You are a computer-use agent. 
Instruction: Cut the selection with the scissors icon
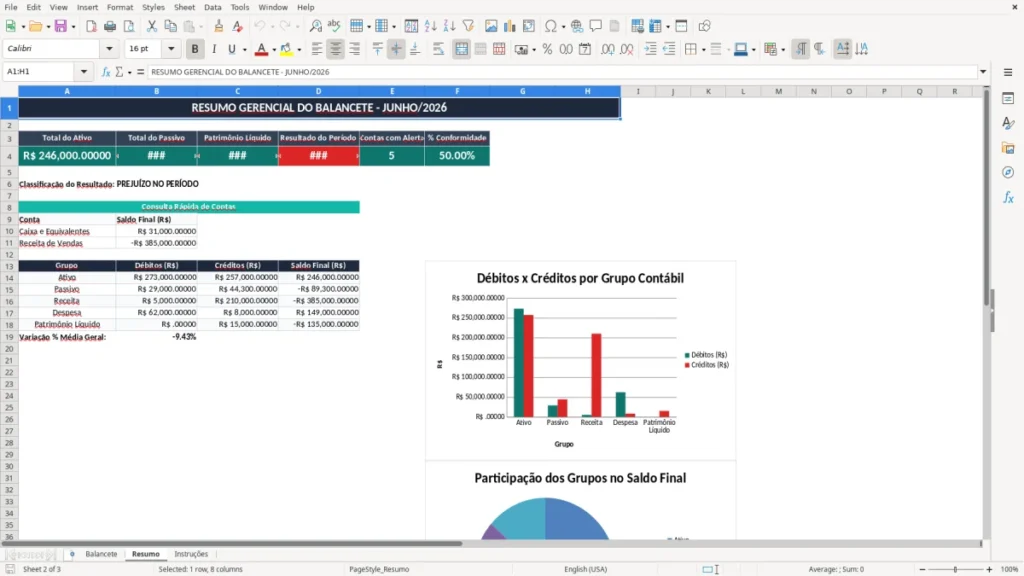click(x=152, y=26)
